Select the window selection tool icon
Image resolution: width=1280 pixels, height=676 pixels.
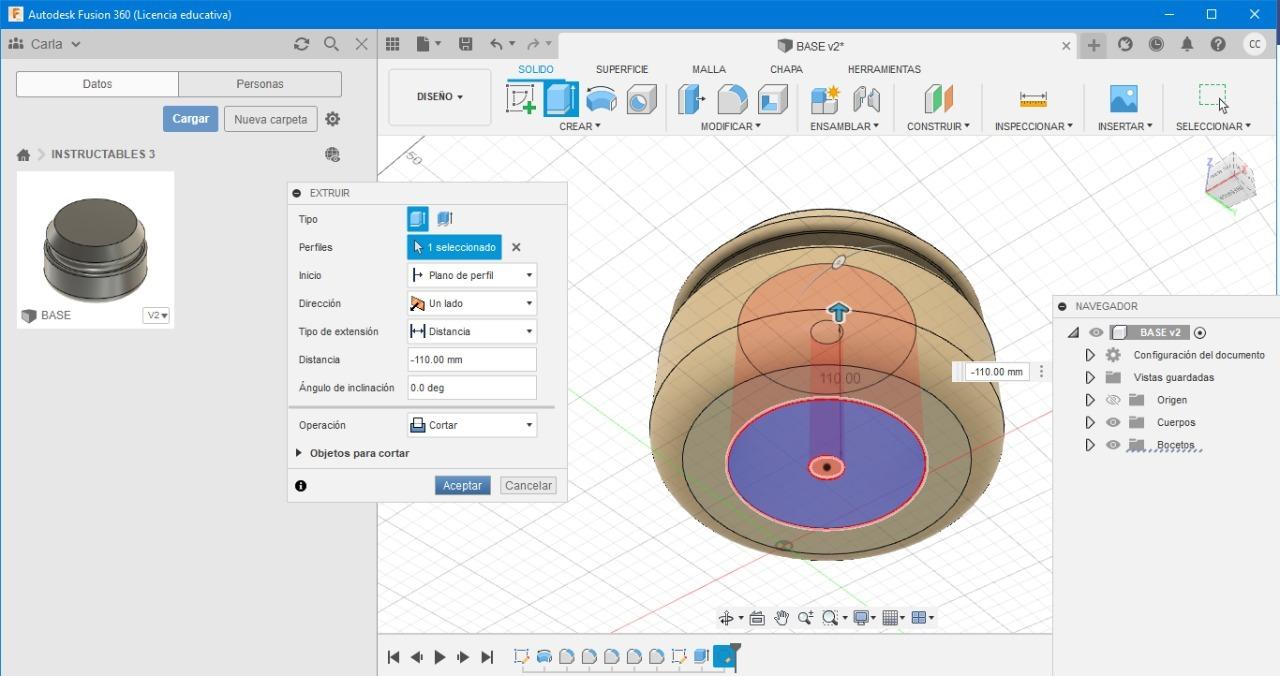pos(1213,97)
